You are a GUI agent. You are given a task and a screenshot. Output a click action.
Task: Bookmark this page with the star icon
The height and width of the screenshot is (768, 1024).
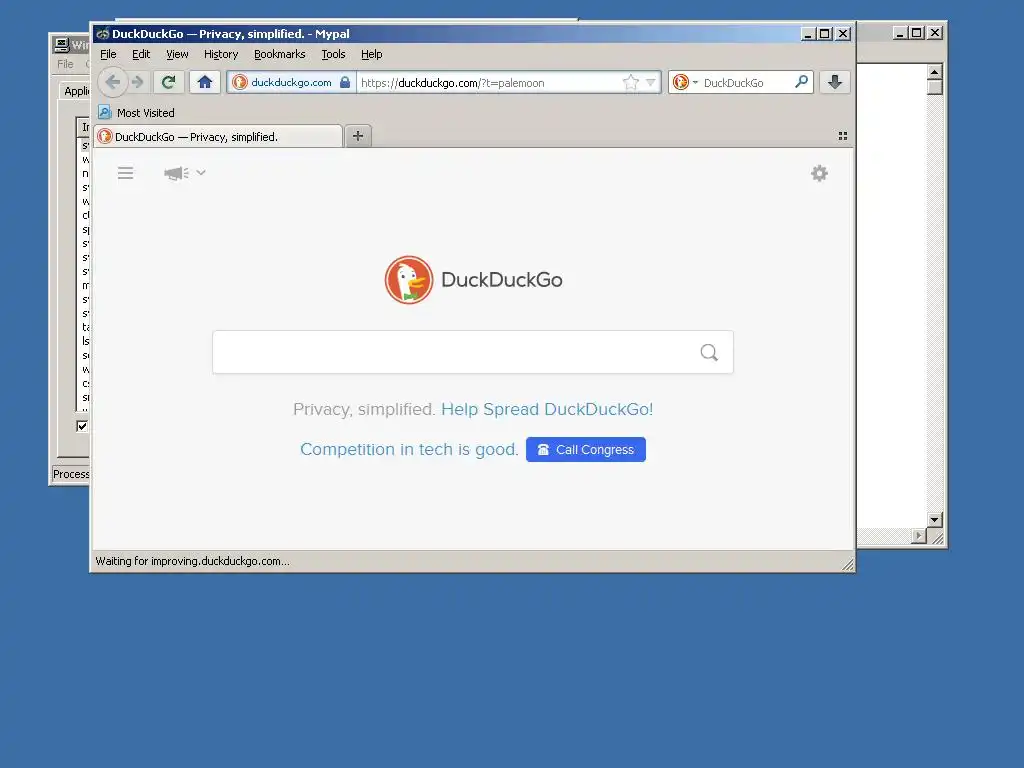coord(630,82)
